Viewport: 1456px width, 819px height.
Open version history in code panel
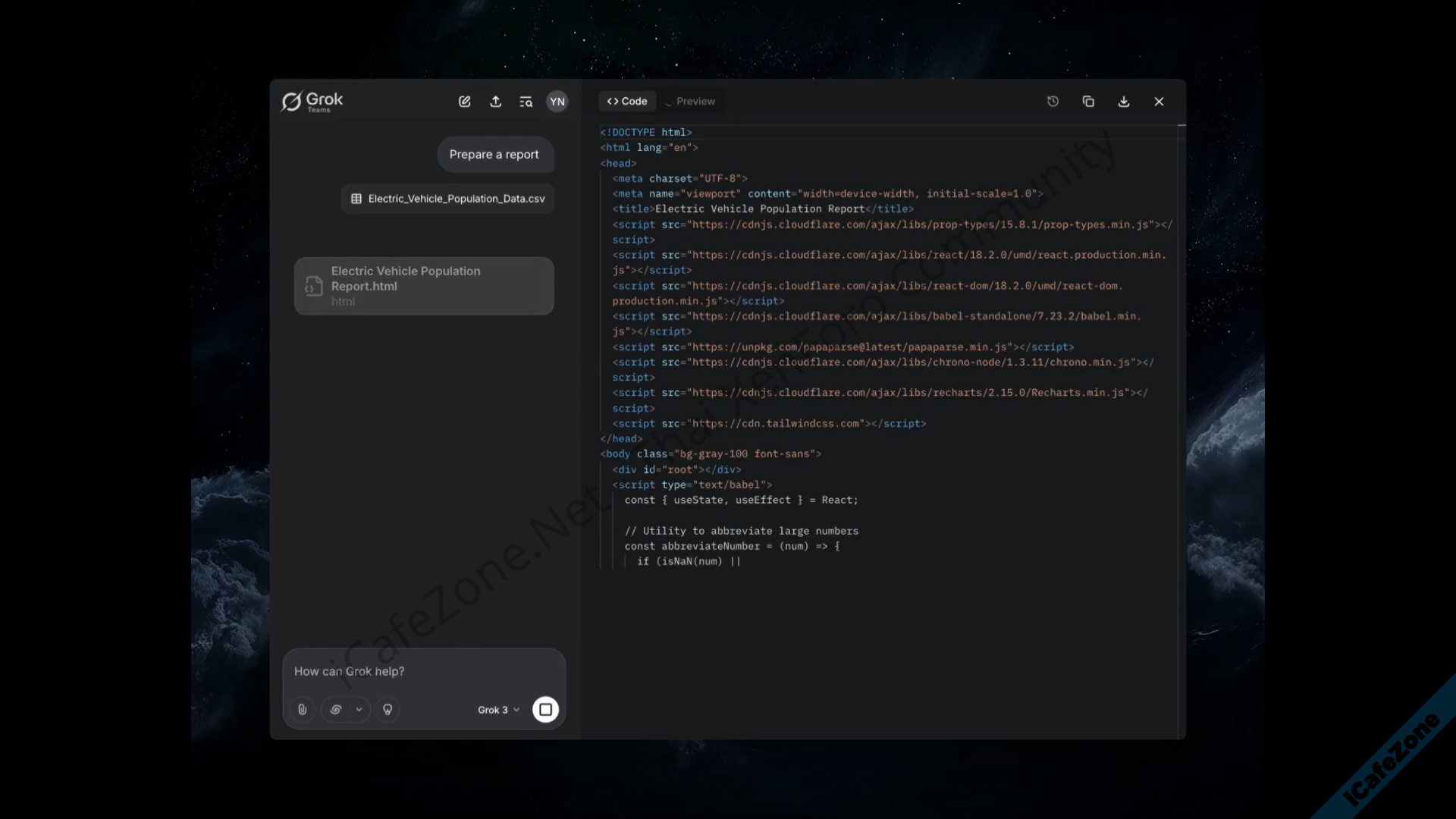click(1053, 102)
